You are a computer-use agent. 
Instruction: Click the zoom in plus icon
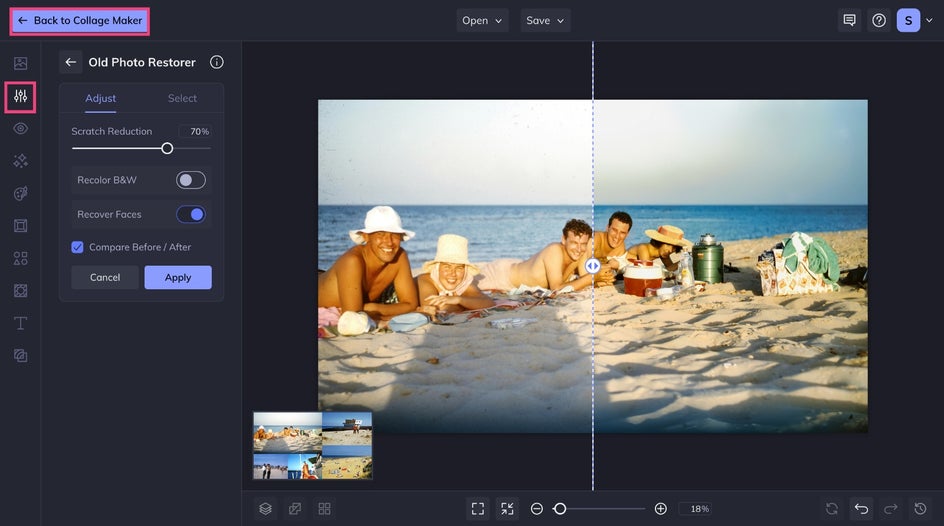click(661, 509)
